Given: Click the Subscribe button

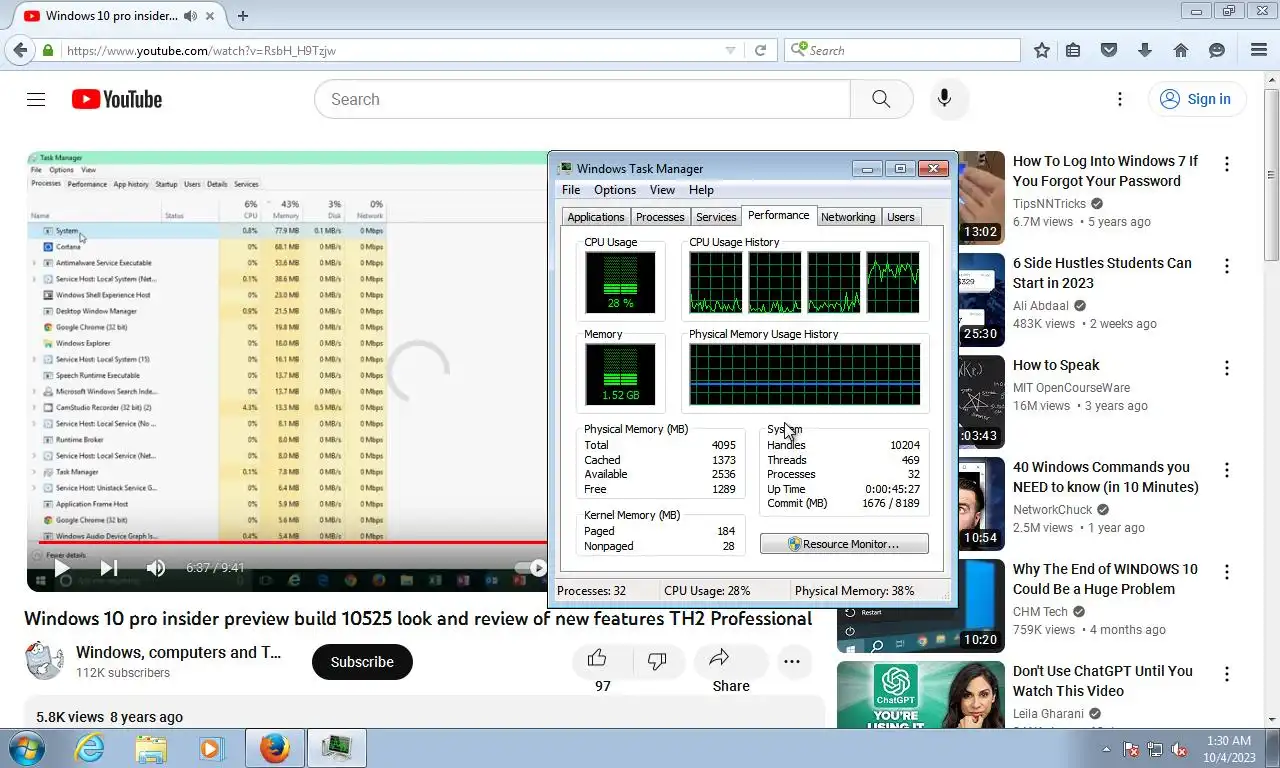Looking at the screenshot, I should (x=362, y=662).
